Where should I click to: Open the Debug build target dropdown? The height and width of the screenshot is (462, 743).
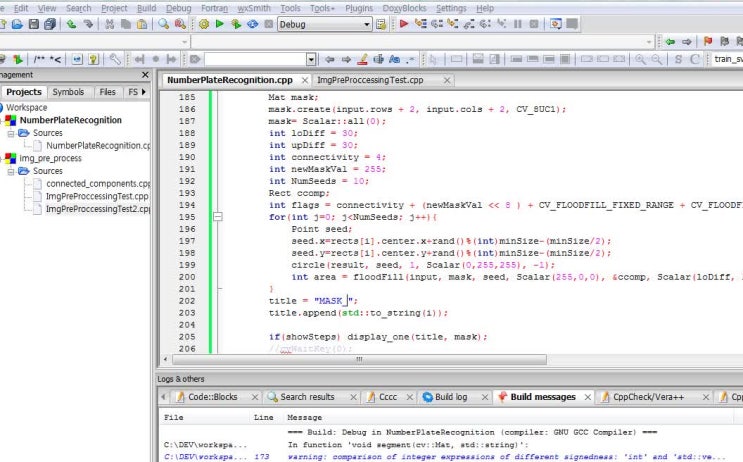[x=367, y=24]
